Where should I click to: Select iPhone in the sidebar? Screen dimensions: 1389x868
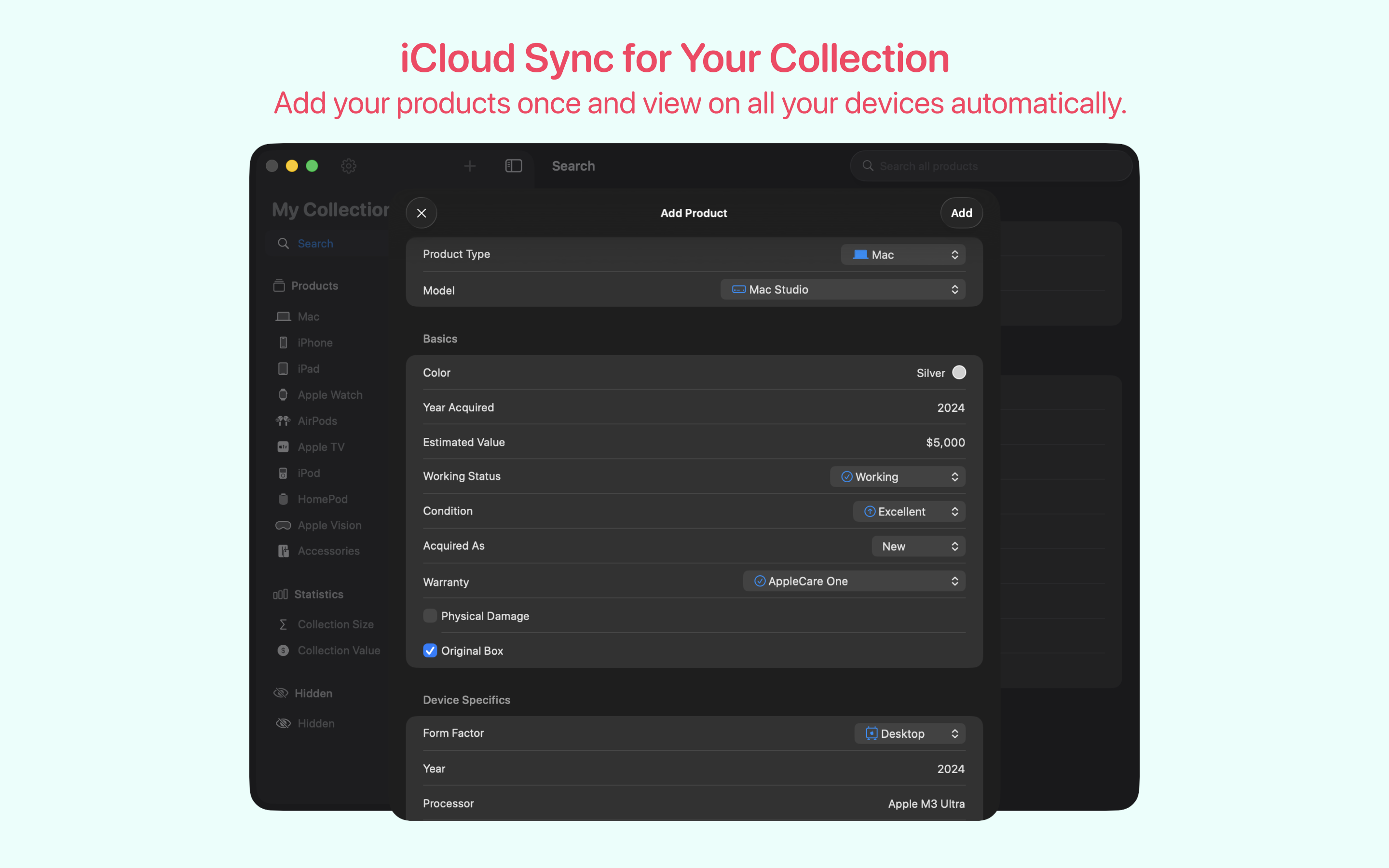coord(314,343)
